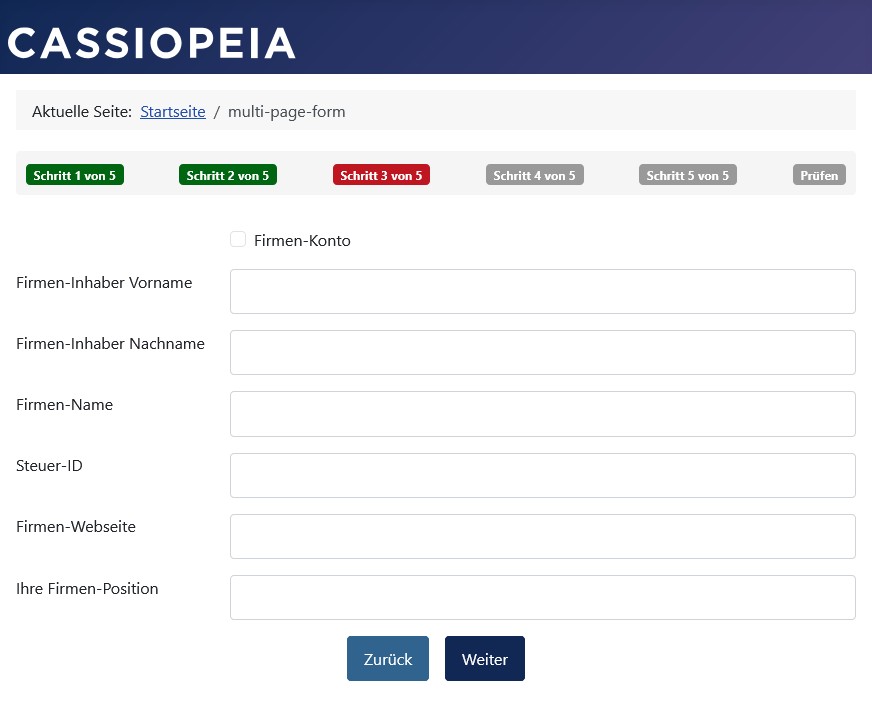This screenshot has width=872, height=706.
Task: Go to Schritt 2 von 5
Action: (x=228, y=175)
